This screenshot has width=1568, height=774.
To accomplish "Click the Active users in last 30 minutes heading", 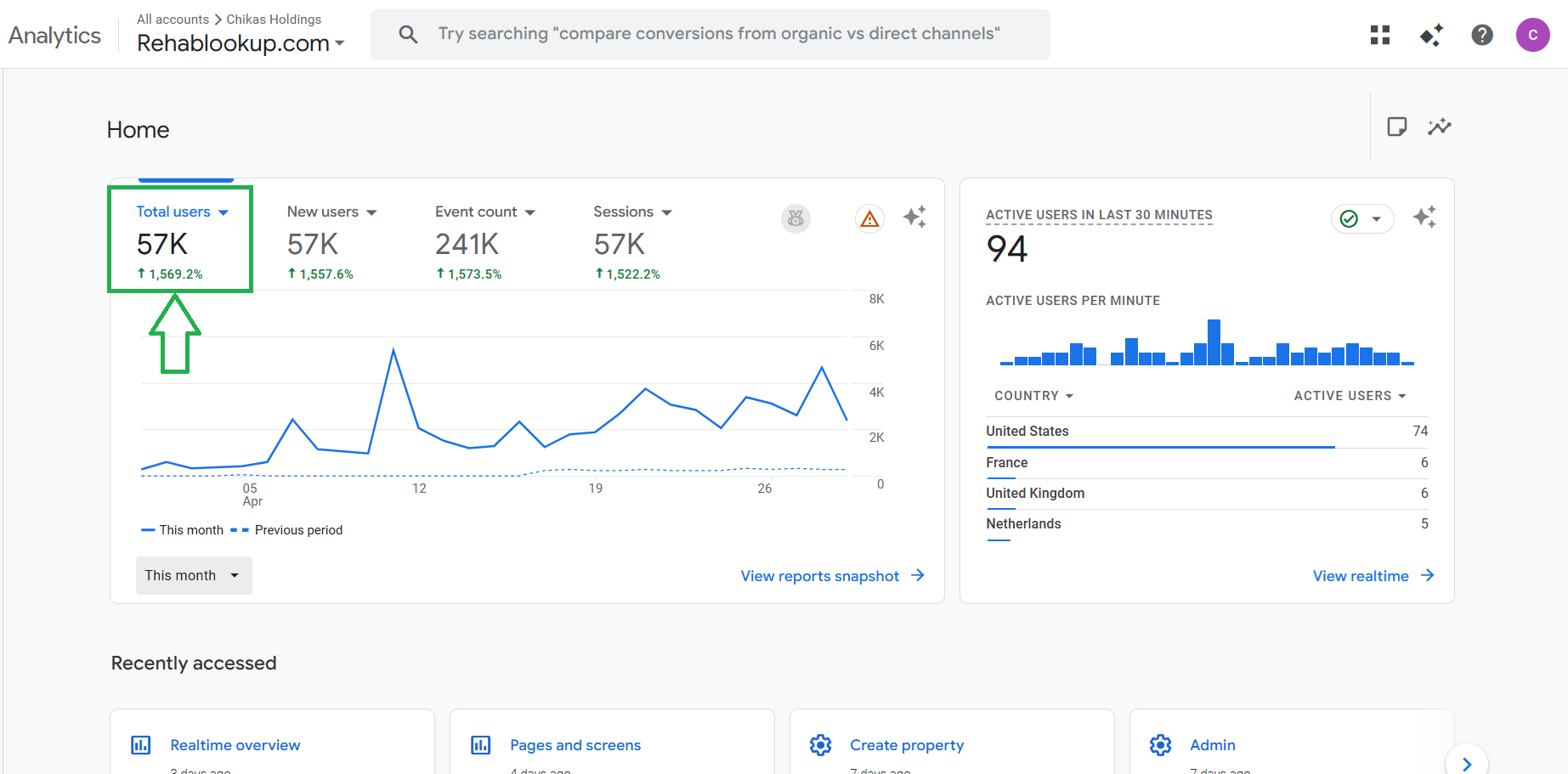I will [1099, 215].
